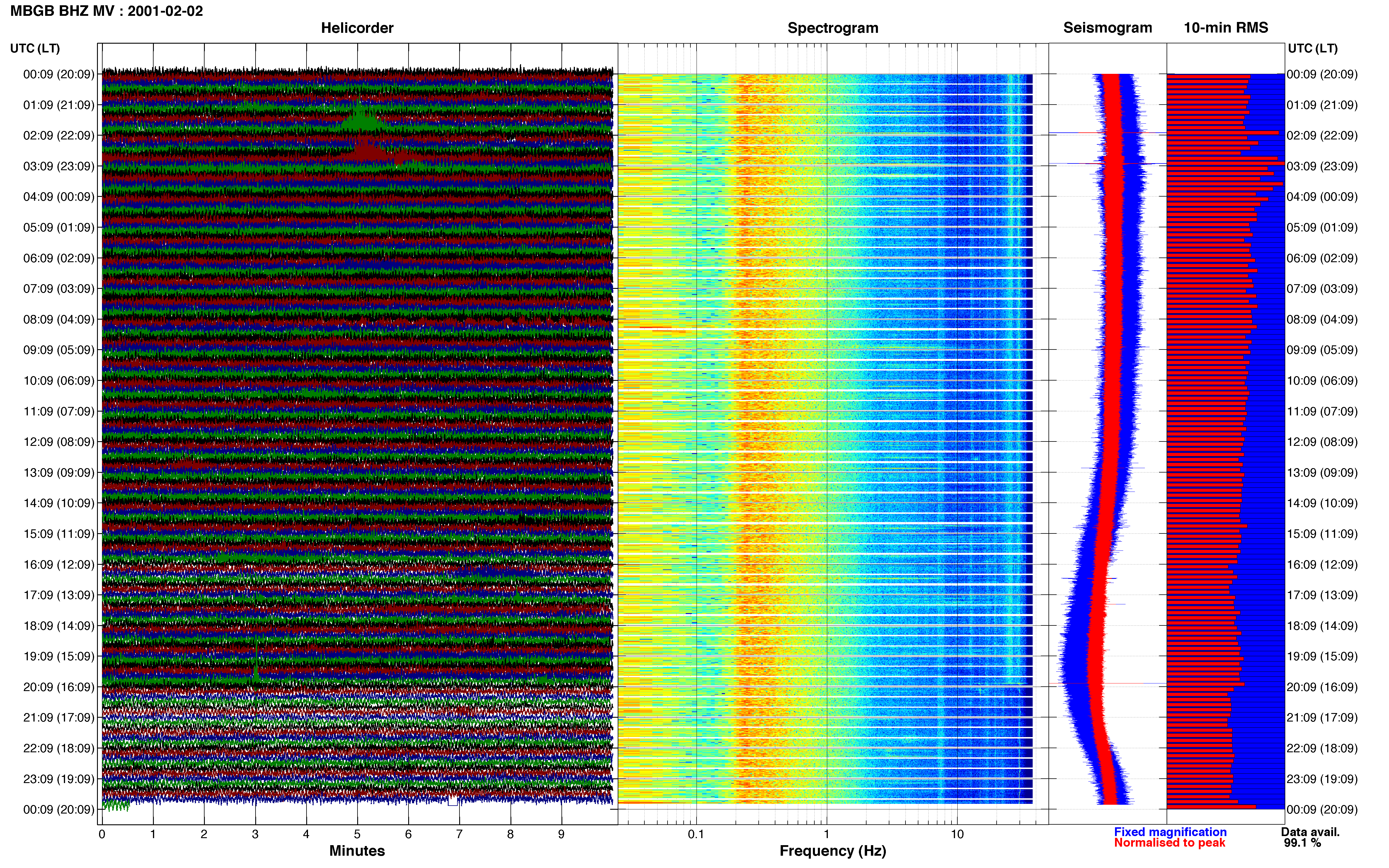This screenshot has height=868, width=1389.
Task: Click the 10-min RMS panel heading
Action: [x=1226, y=28]
